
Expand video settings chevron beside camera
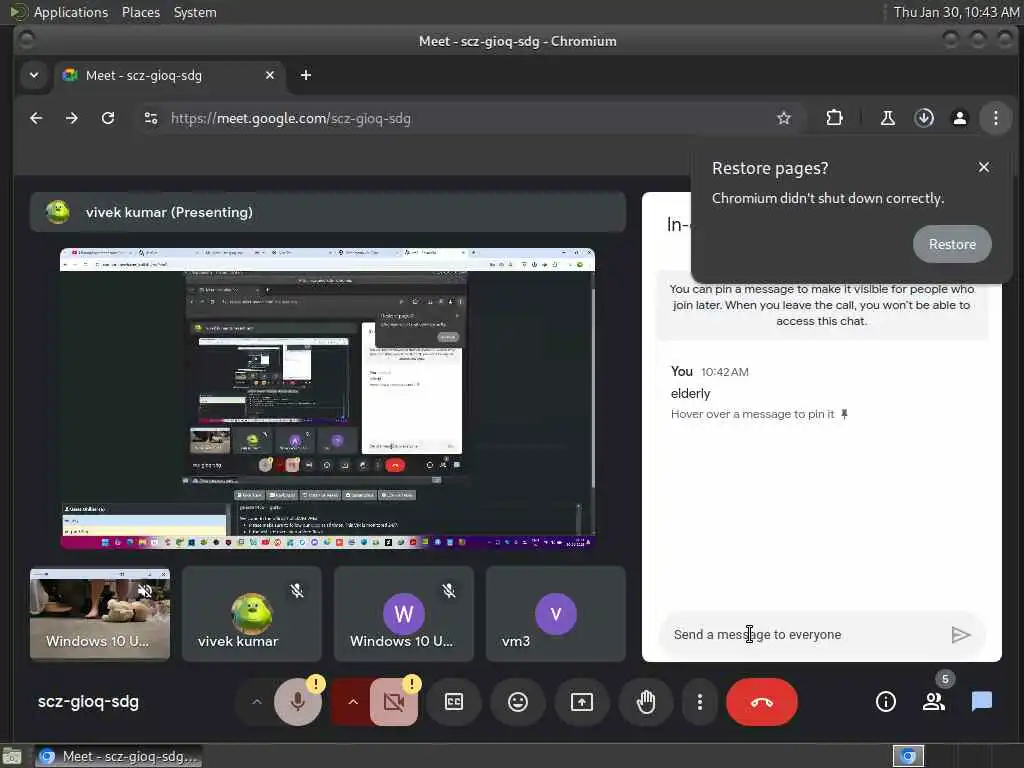[x=353, y=702]
